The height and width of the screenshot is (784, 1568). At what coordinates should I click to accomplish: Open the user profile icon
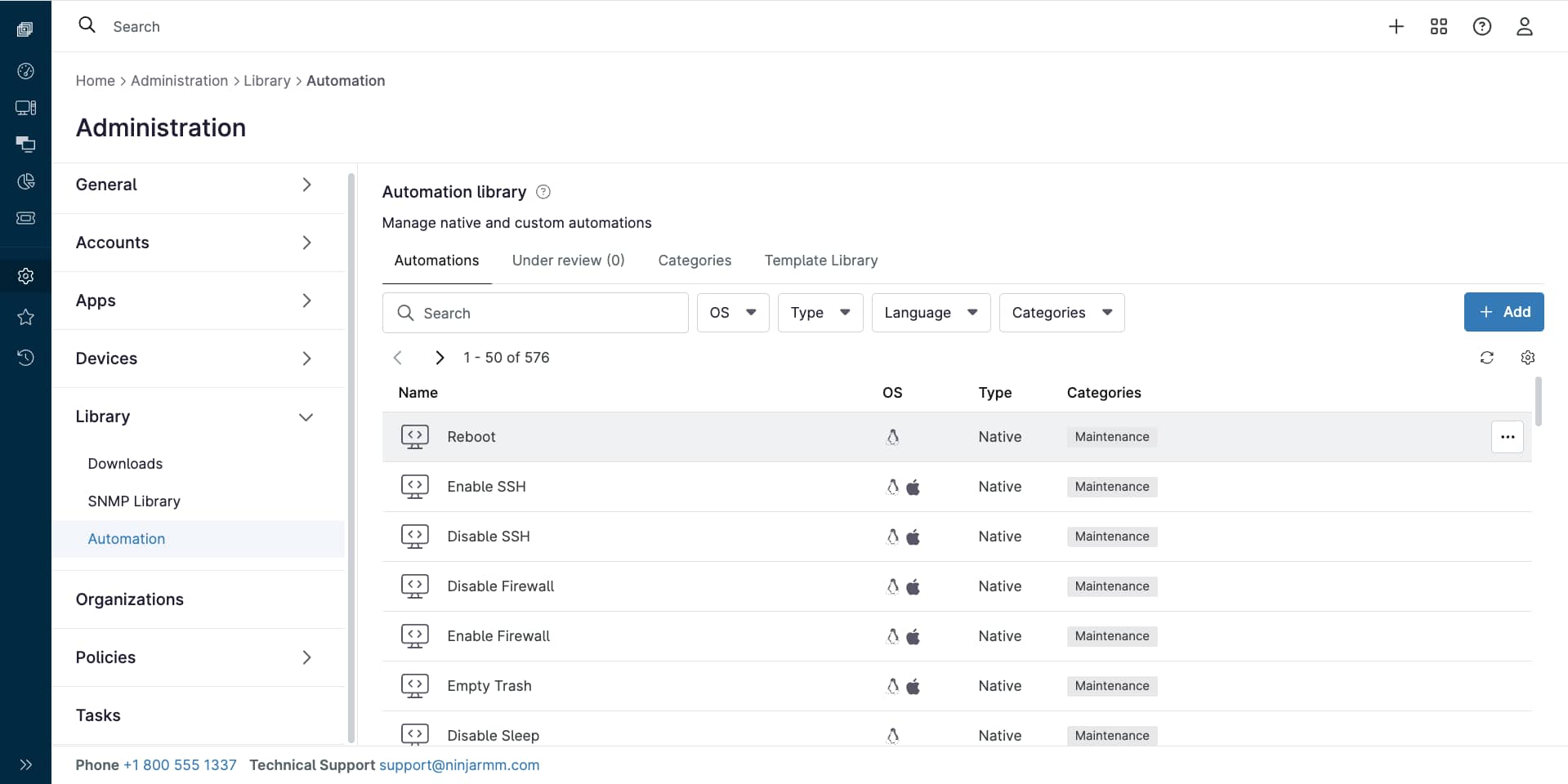[1525, 26]
